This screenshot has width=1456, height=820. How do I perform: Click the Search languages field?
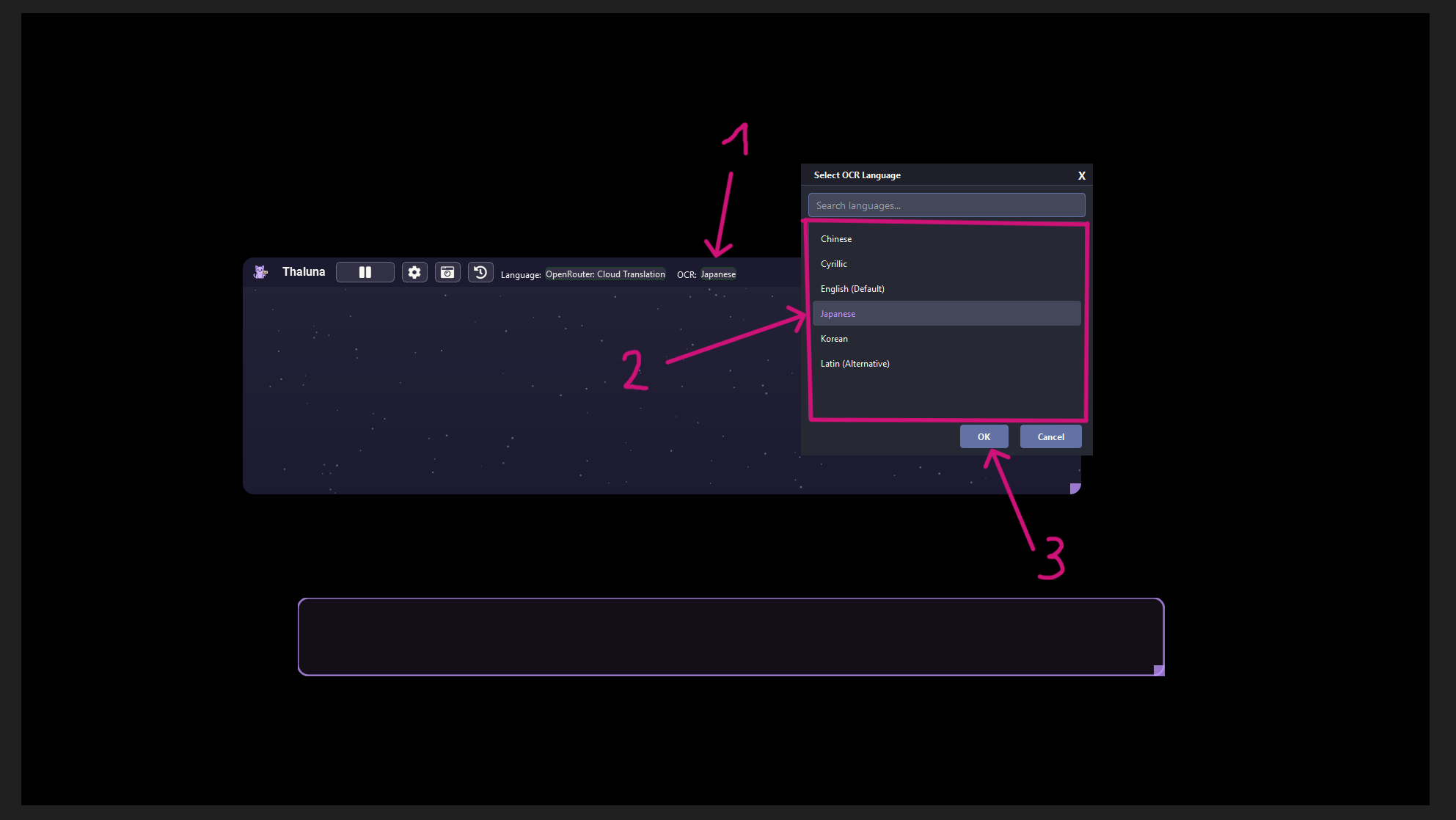point(946,205)
